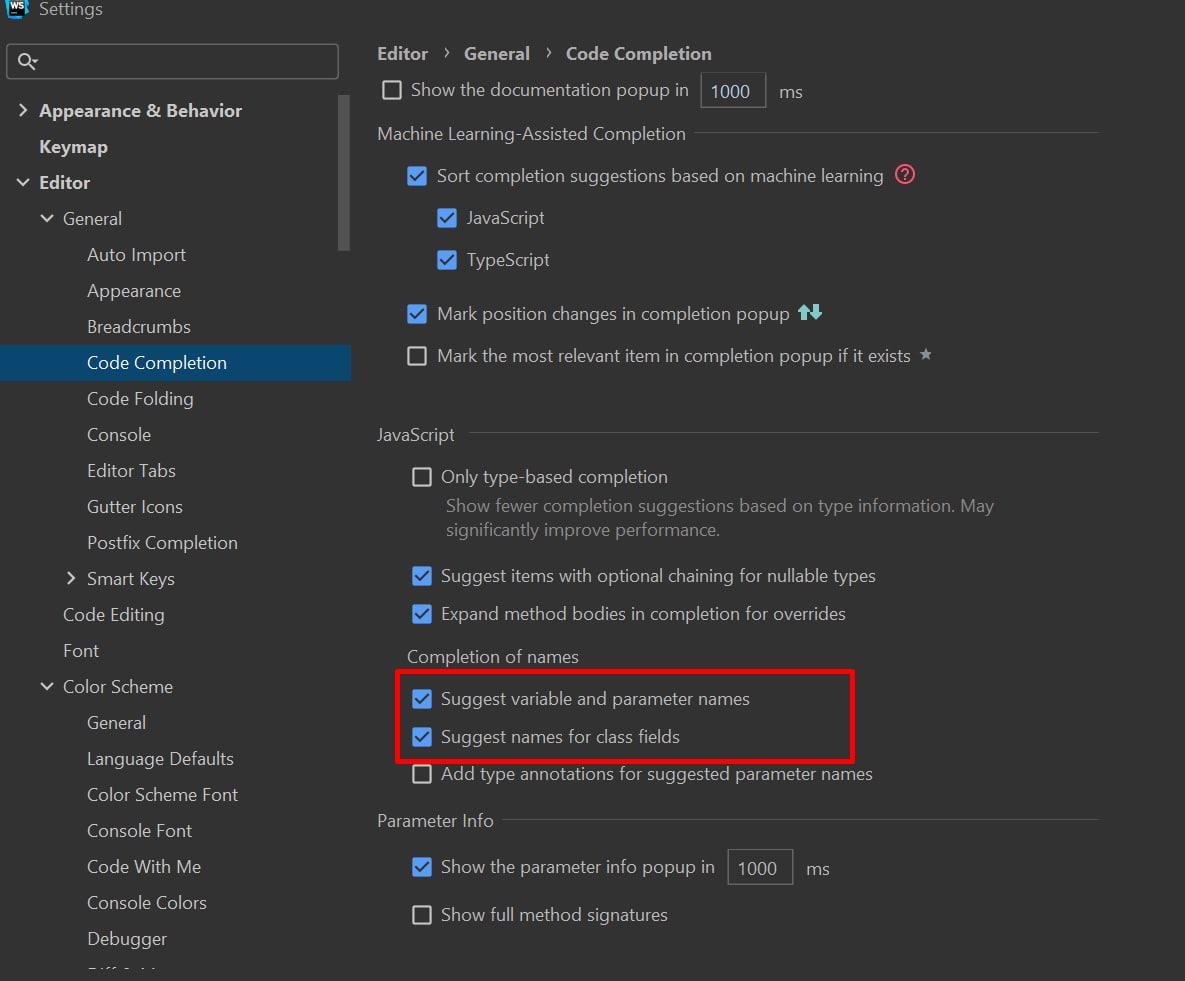The width and height of the screenshot is (1185, 981).
Task: Enable Only type-based completion checkbox
Action: 422,477
